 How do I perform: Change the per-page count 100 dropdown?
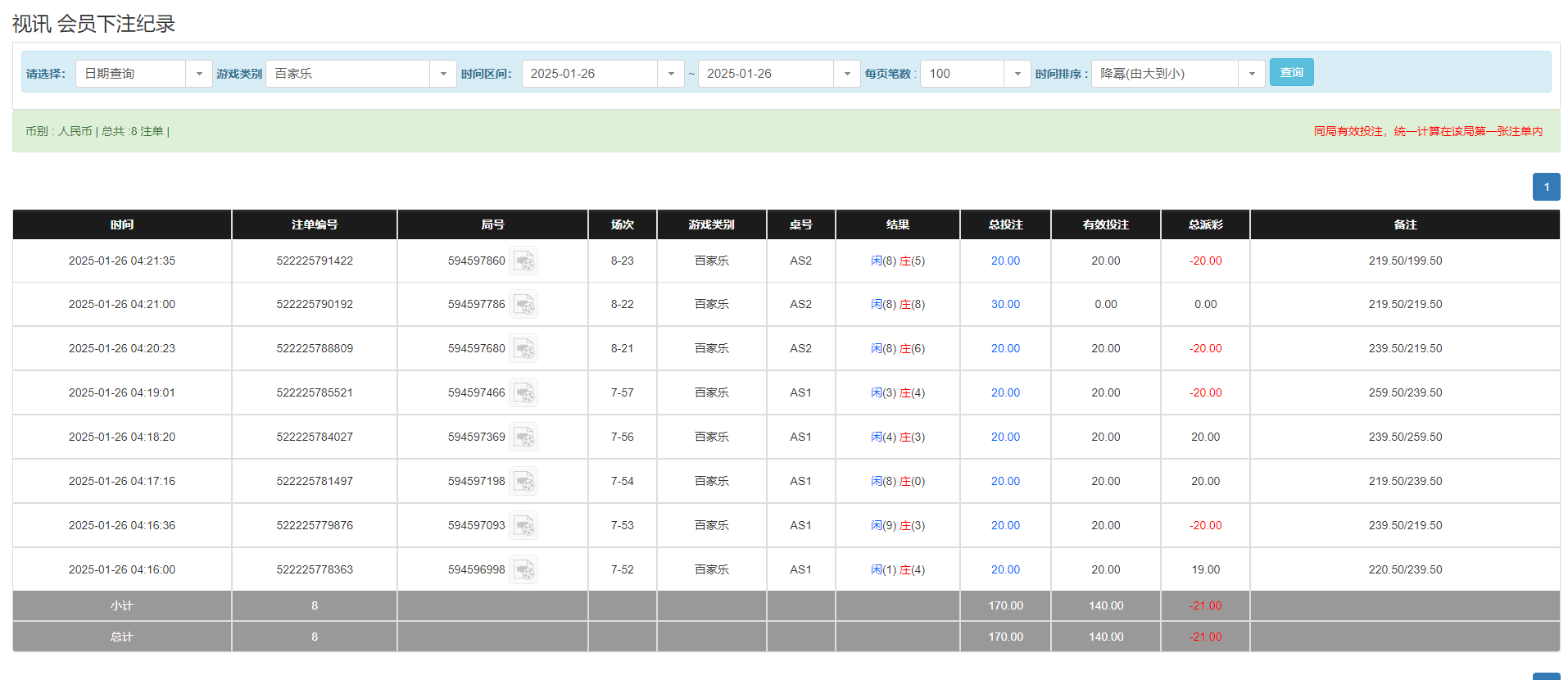(1017, 74)
